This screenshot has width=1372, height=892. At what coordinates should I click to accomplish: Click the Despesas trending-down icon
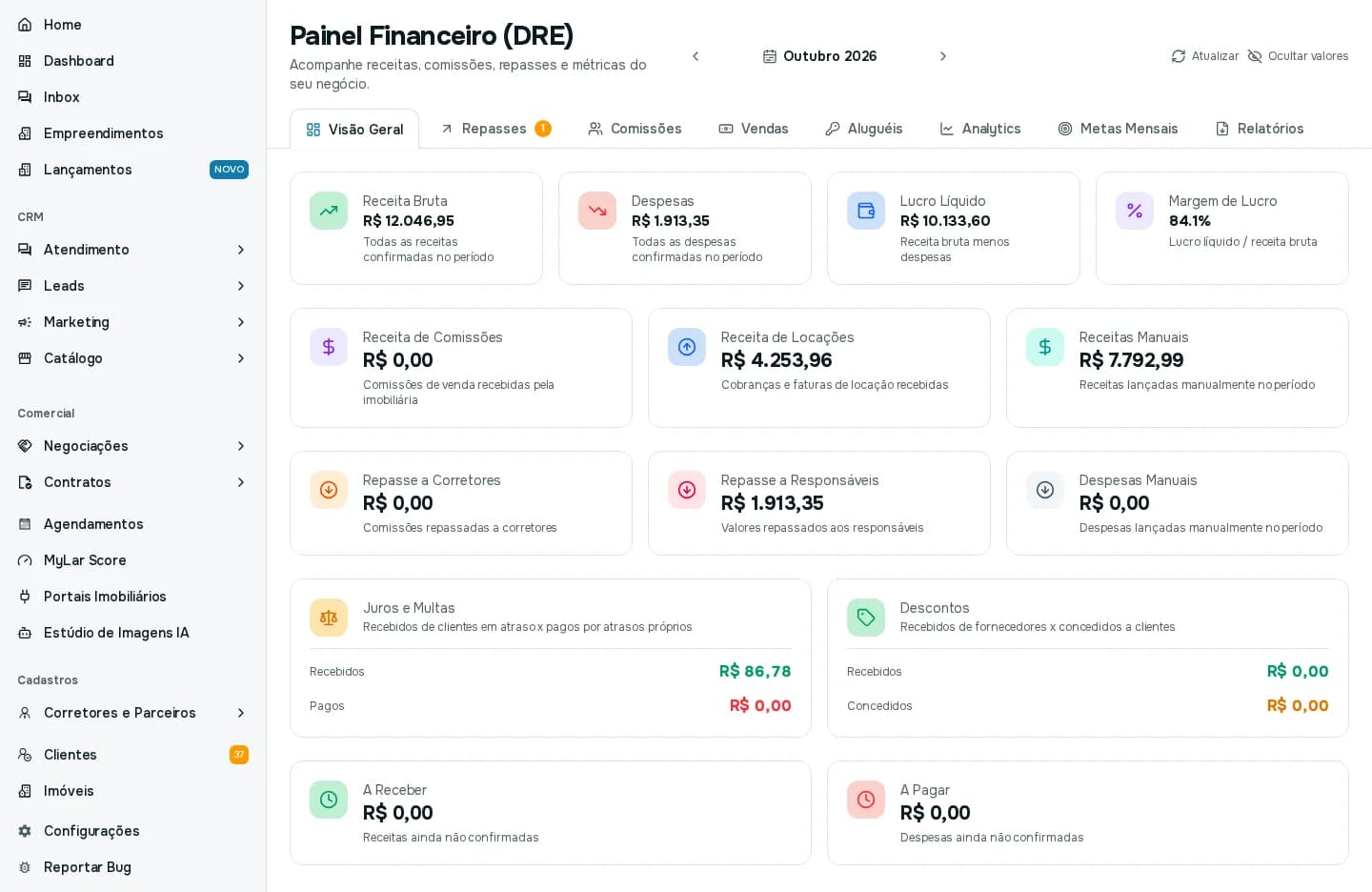[597, 211]
